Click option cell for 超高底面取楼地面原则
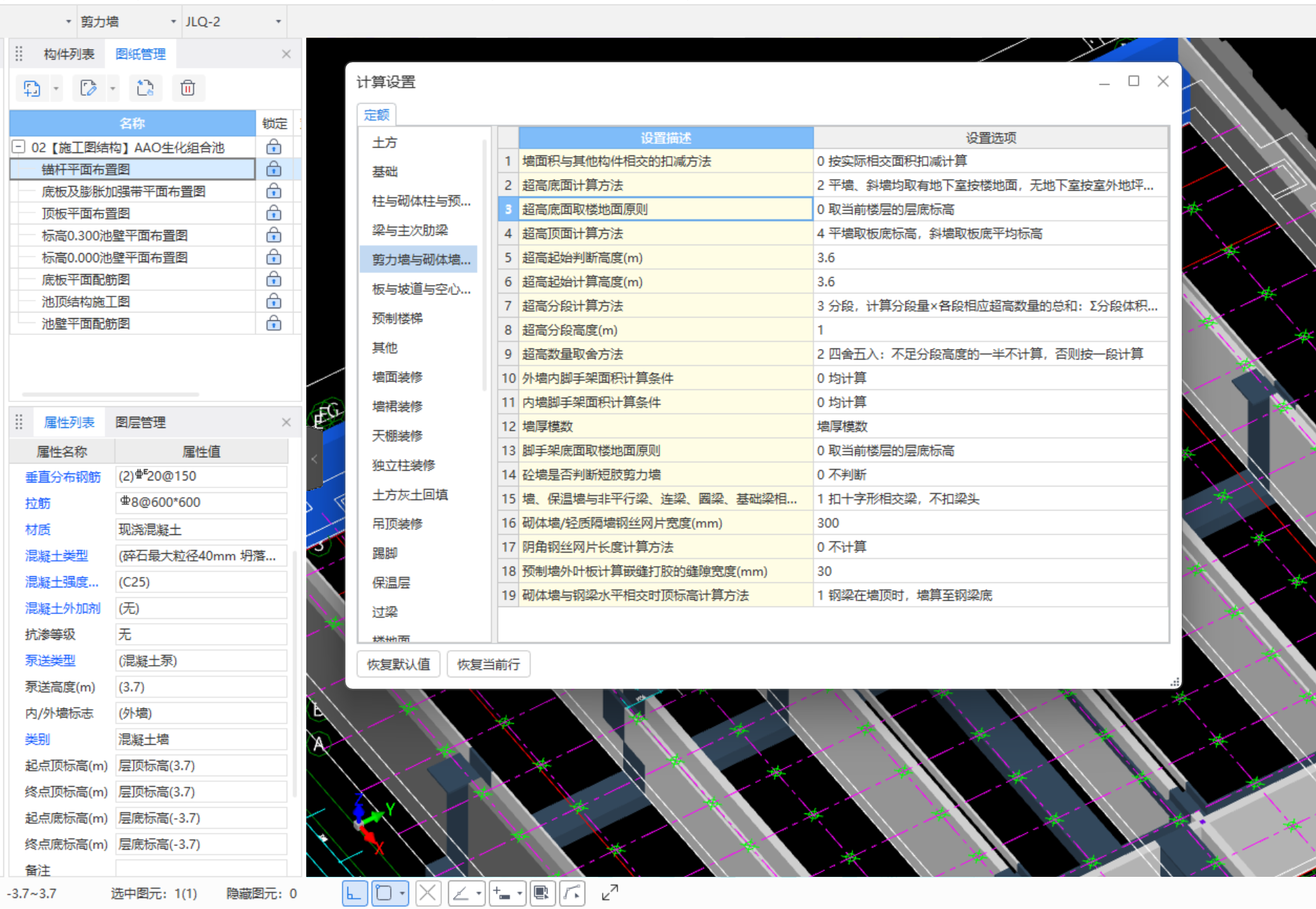The height and width of the screenshot is (909, 1316). (x=990, y=209)
